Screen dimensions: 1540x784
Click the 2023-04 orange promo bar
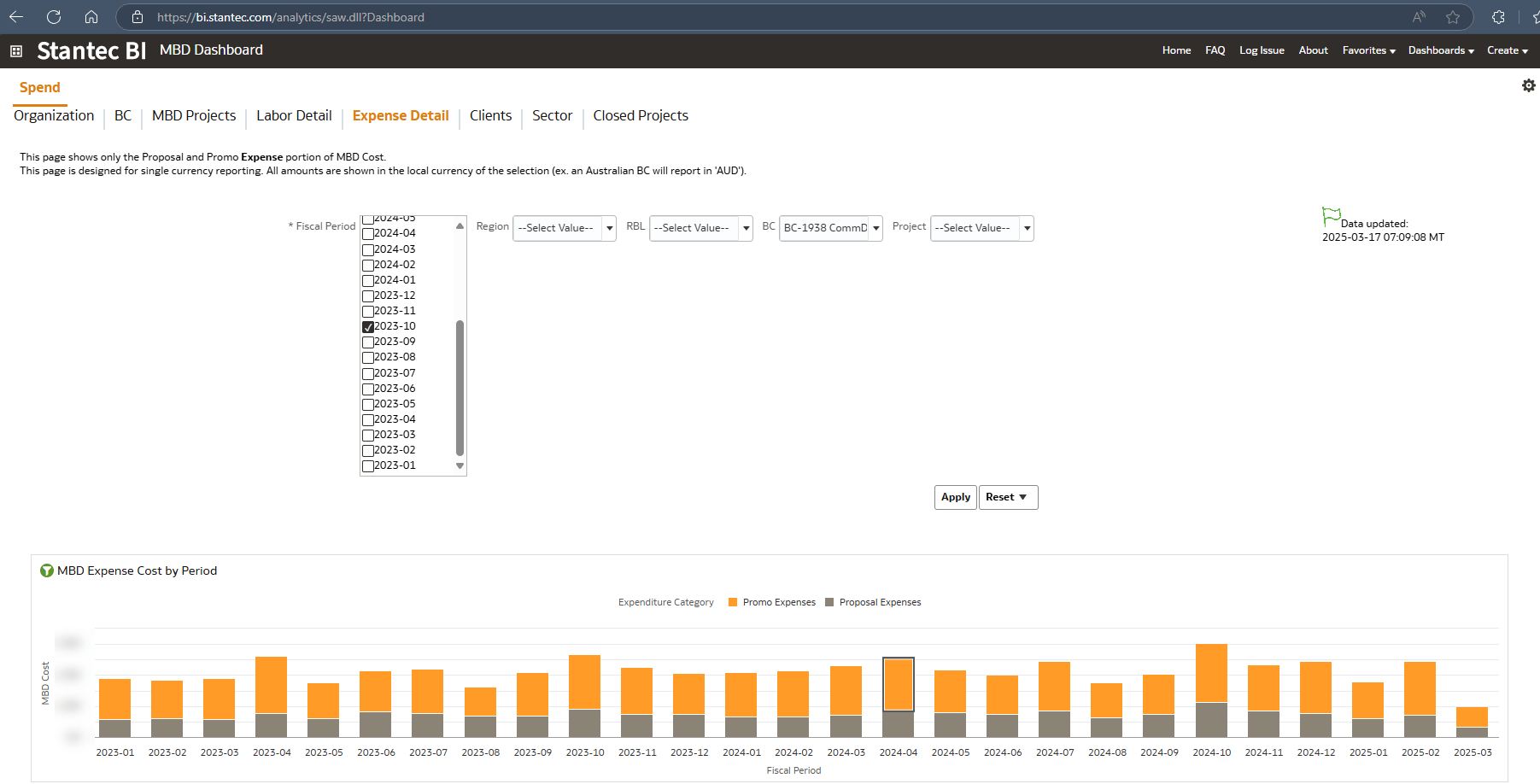click(x=272, y=685)
